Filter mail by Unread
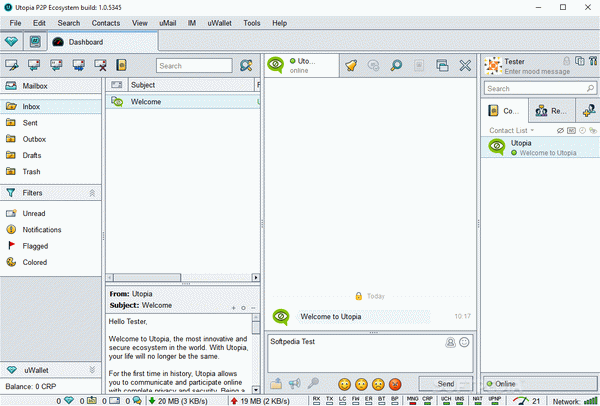Viewport: 600px width, 406px height. tap(51, 213)
